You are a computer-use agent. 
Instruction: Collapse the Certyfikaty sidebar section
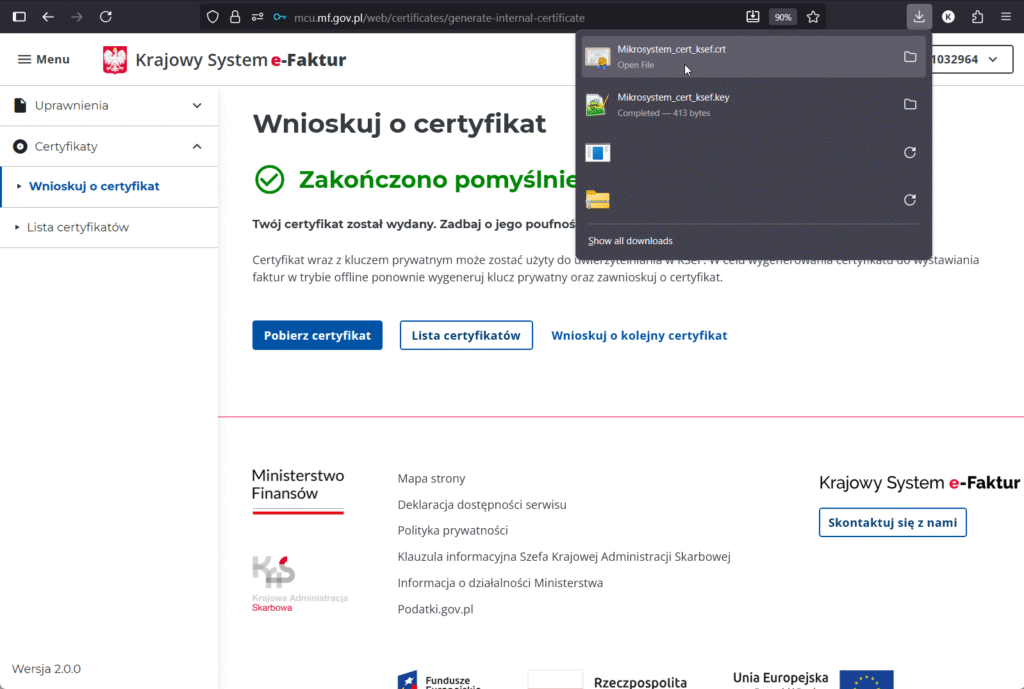tap(197, 147)
